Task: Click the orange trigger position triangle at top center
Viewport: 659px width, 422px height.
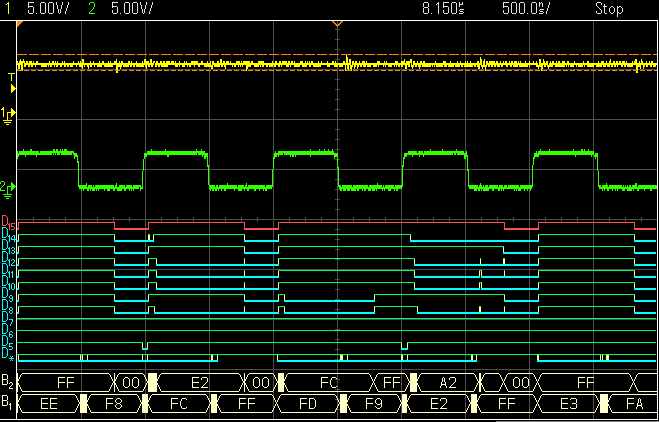Action: pos(337,23)
